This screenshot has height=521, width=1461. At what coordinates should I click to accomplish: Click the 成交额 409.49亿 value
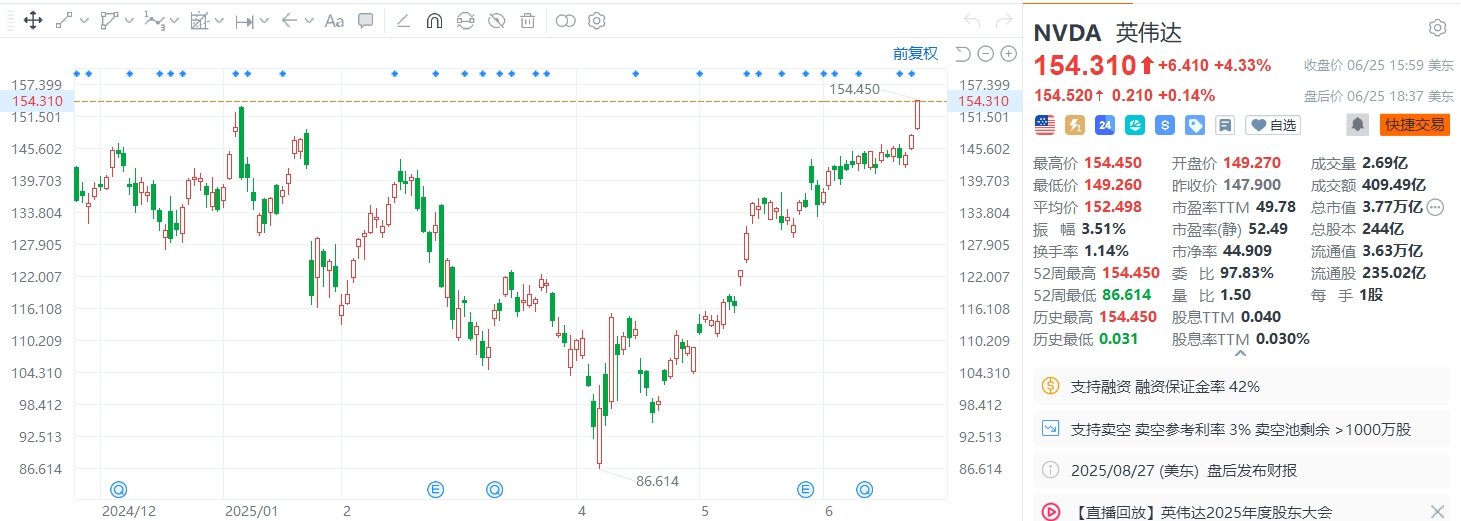[x=1392, y=185]
